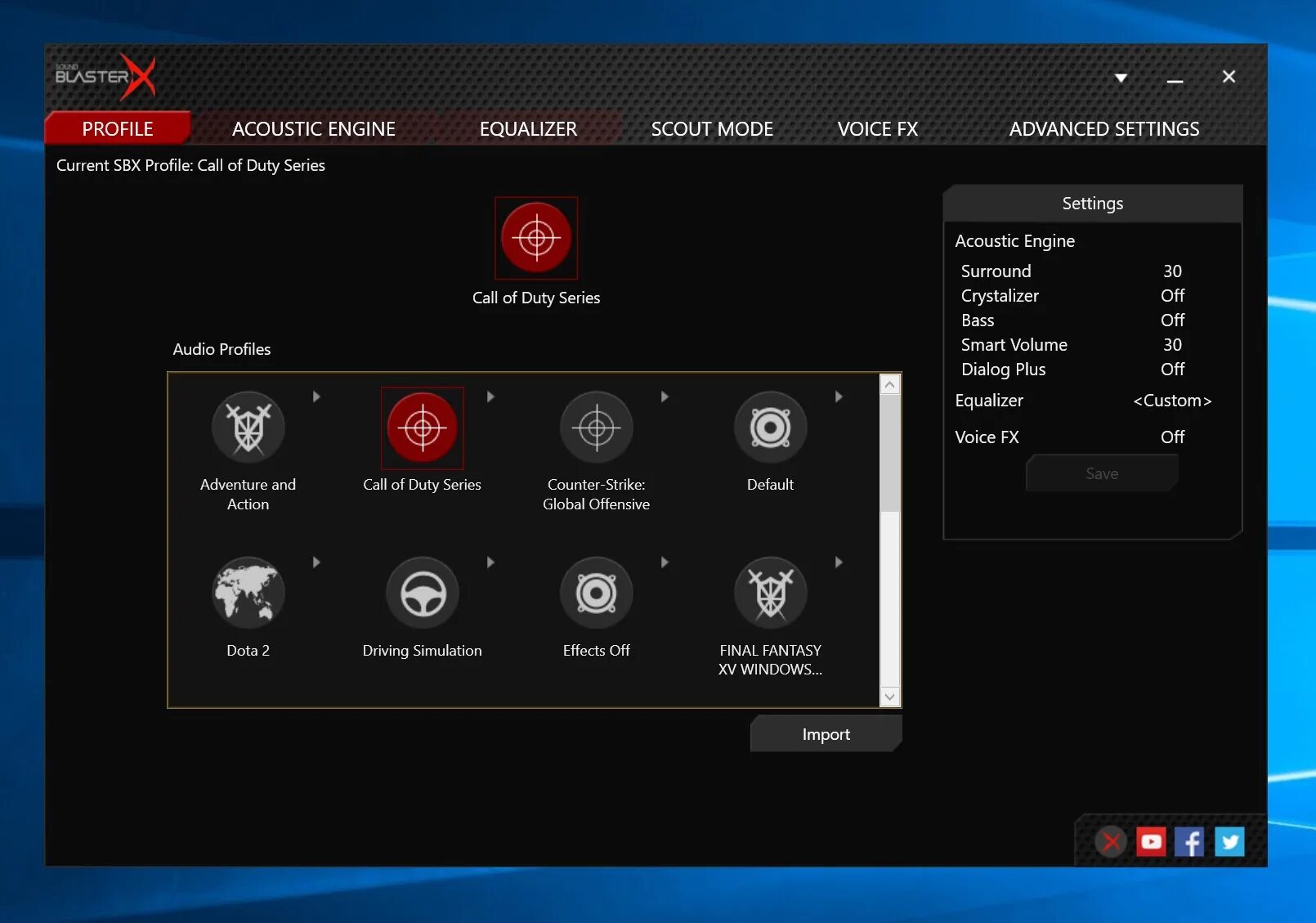Viewport: 1316px width, 923px height.
Task: Click the Effects Off label text
Action: point(596,651)
